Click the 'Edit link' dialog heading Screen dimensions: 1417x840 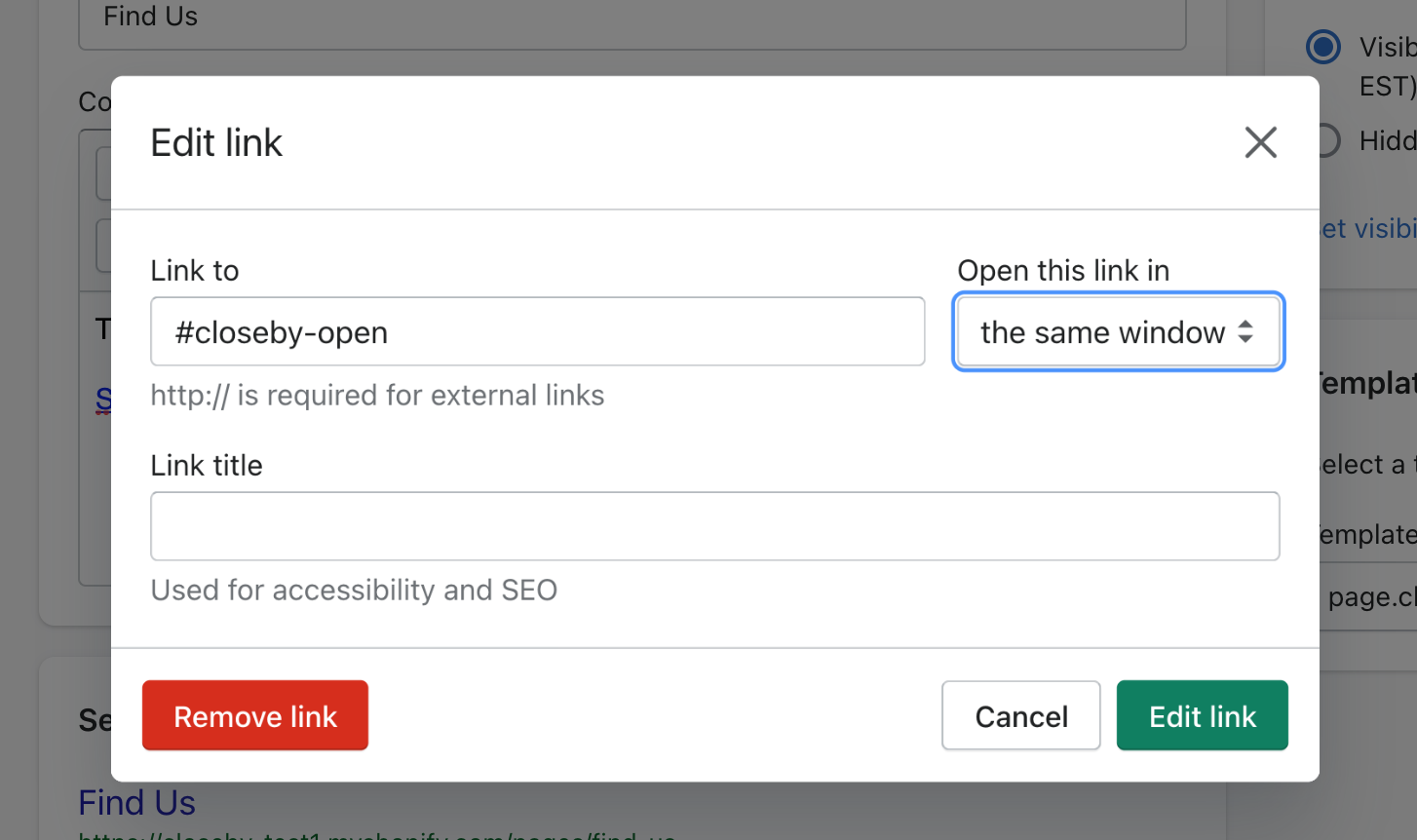[216, 143]
